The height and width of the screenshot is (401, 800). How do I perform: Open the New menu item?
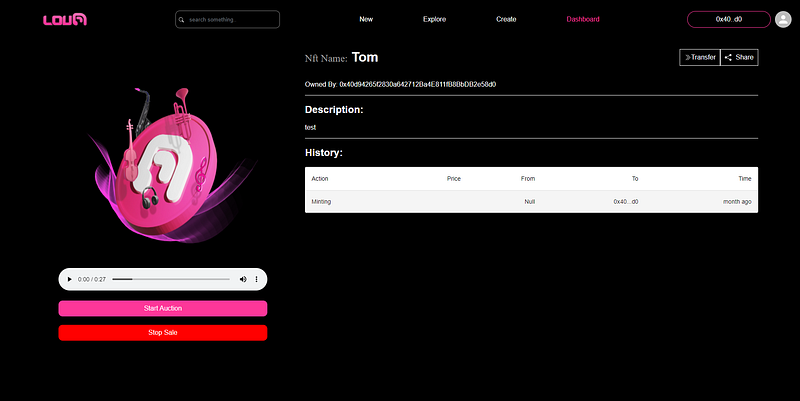pos(366,19)
